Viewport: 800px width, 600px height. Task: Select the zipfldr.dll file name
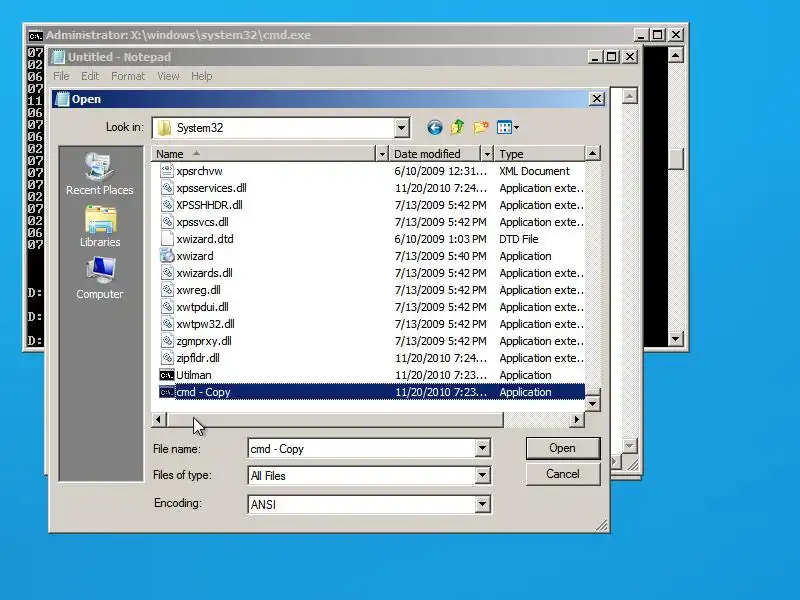tap(198, 358)
